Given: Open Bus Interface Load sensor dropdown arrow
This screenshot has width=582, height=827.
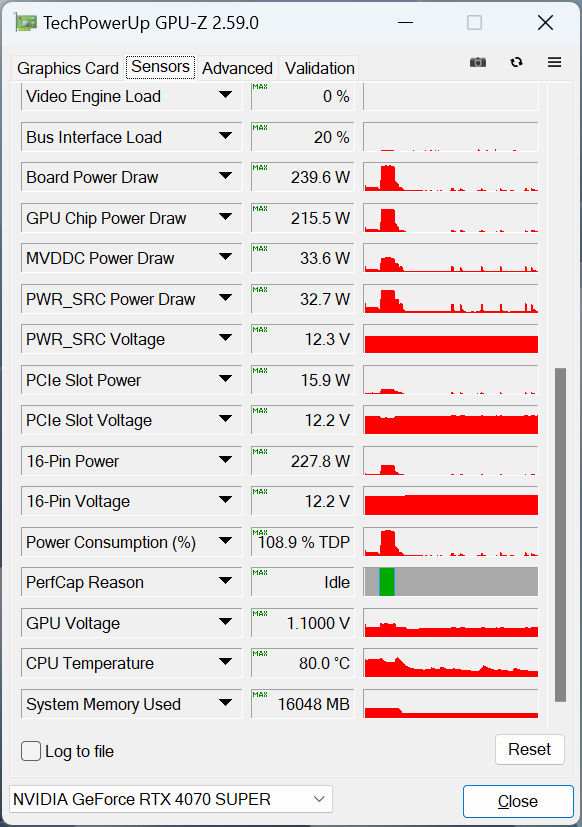Looking at the screenshot, I should (225, 136).
